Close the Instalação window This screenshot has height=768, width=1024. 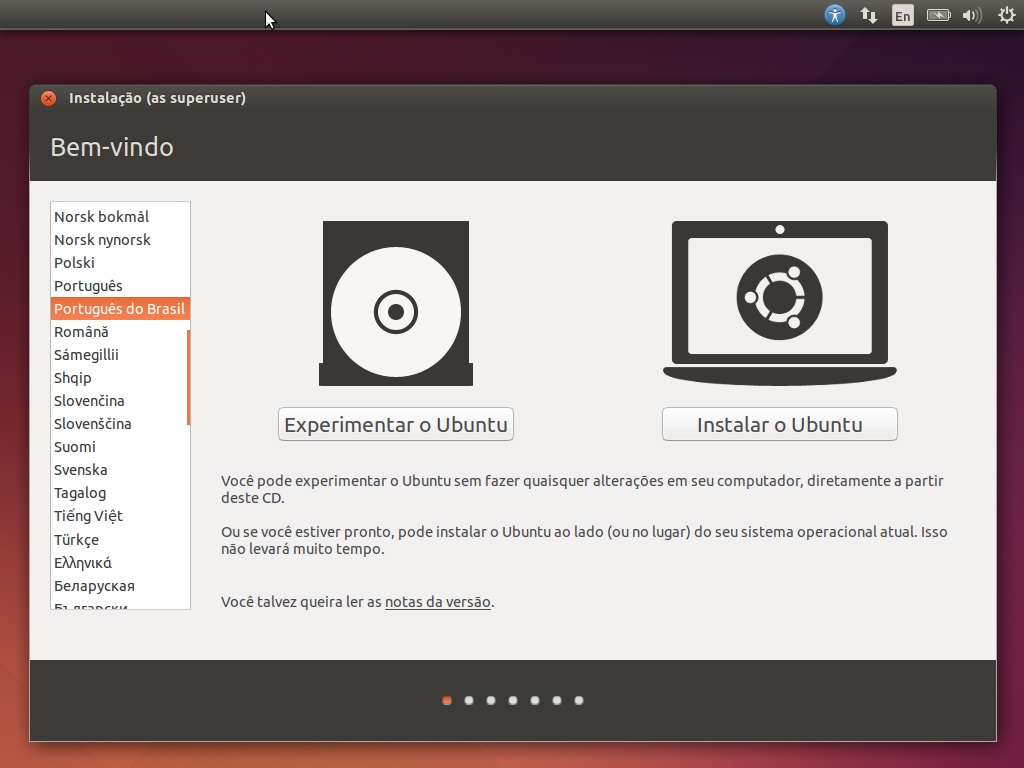click(48, 98)
